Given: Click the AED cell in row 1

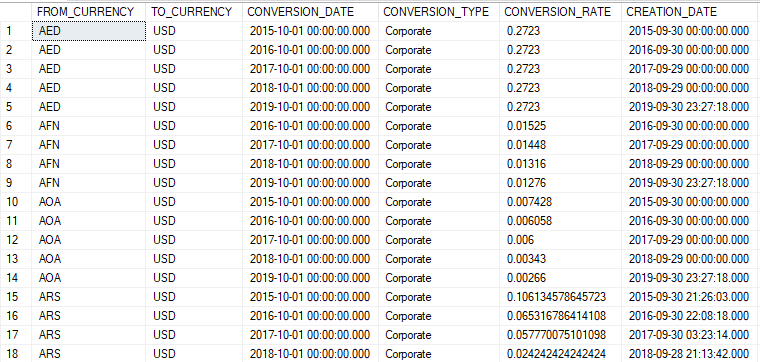Looking at the screenshot, I should 89,31.
